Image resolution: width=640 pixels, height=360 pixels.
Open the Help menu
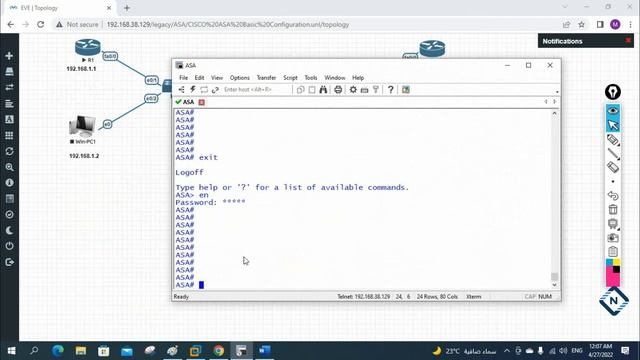point(358,78)
